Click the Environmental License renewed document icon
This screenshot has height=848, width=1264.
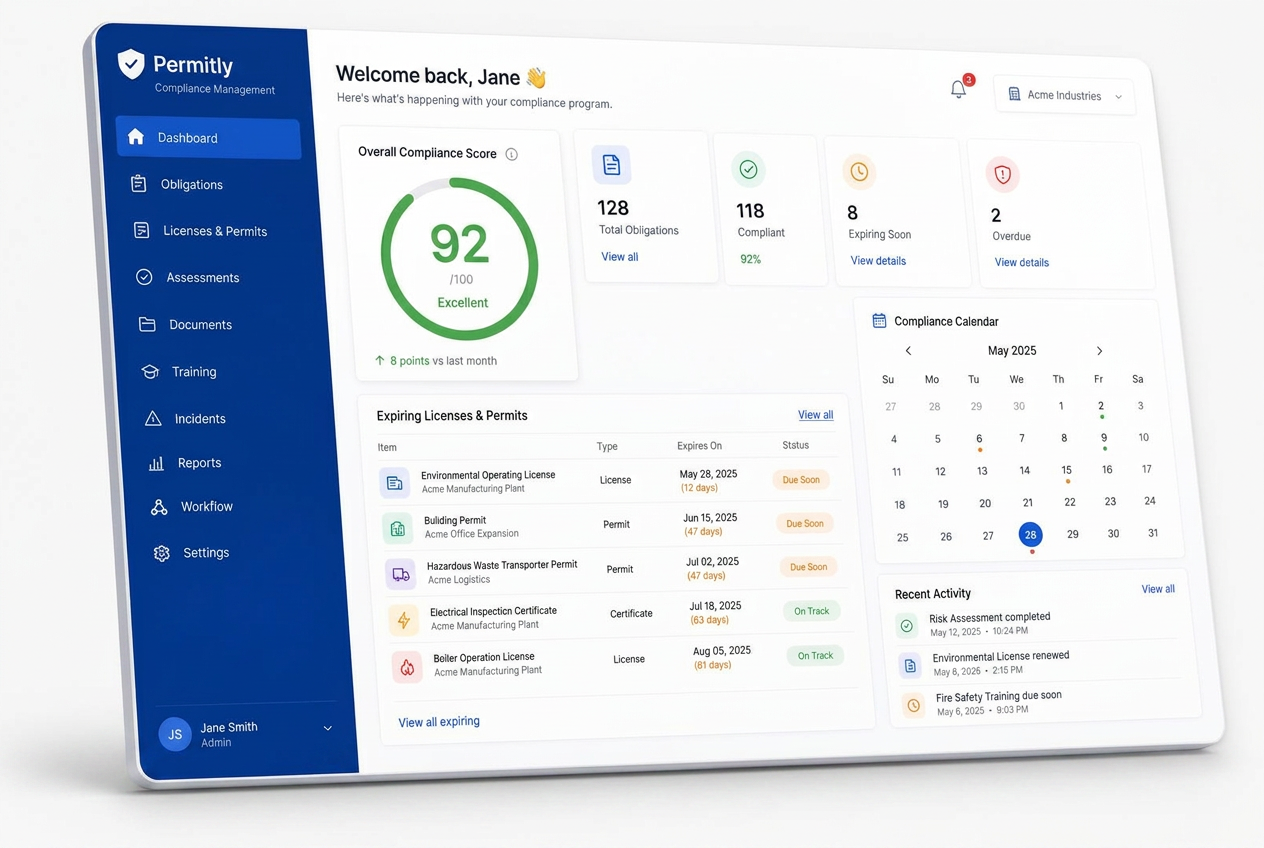click(x=910, y=665)
